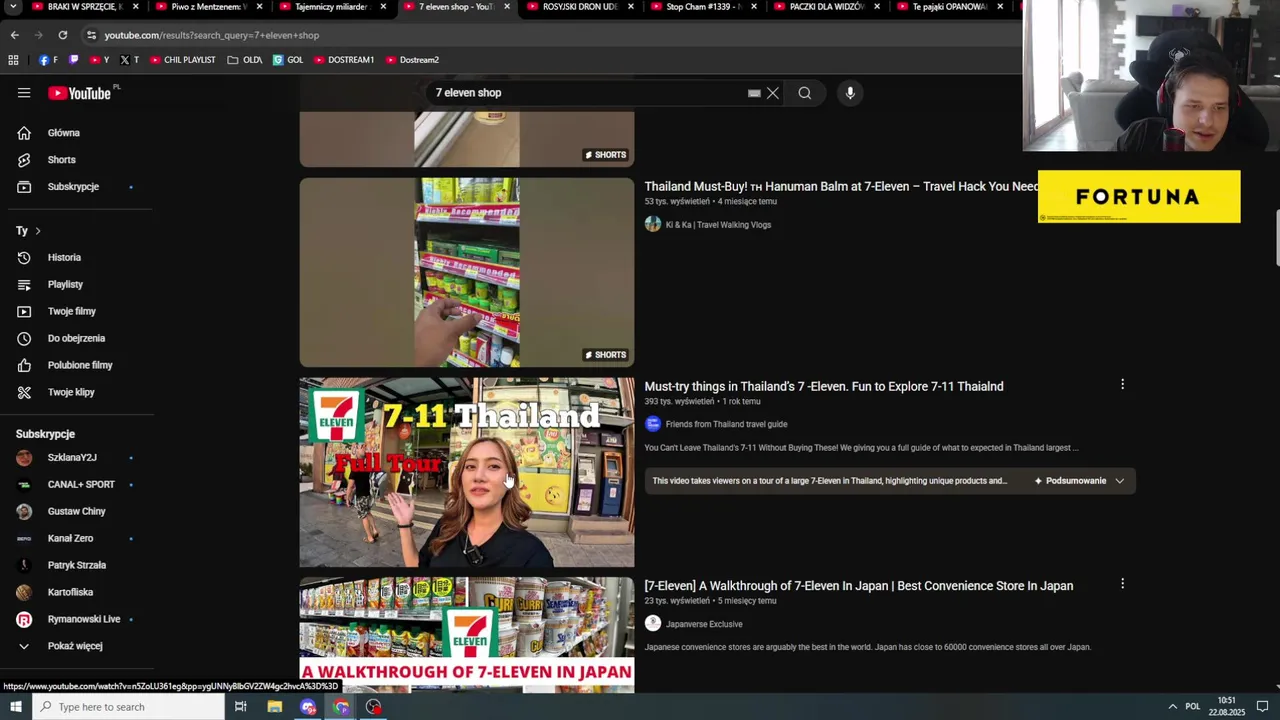Open 7-11 Thailand Full Tour thumbnail
1280x720 pixels.
[x=467, y=472]
